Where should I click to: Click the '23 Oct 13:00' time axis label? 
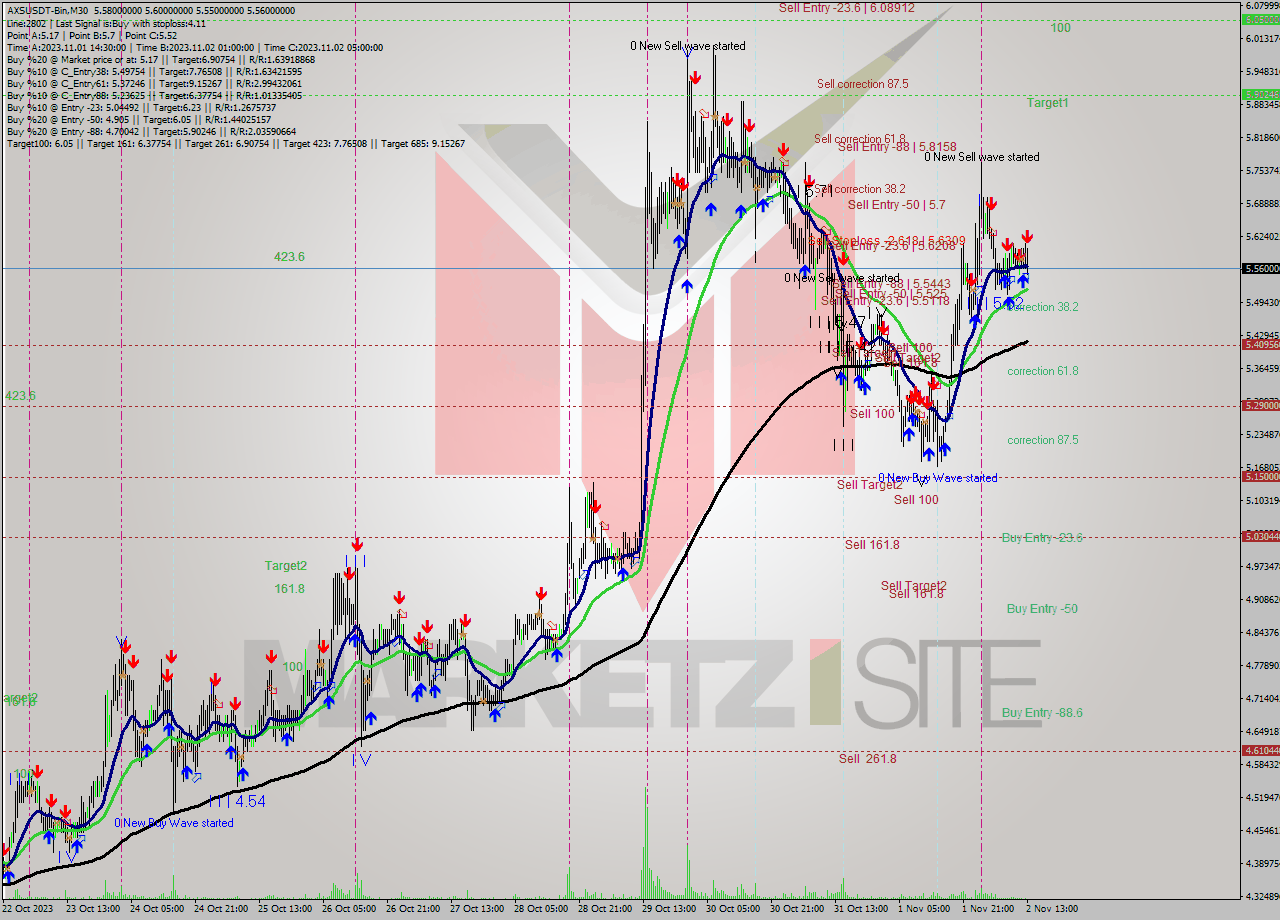pyautogui.click(x=93, y=909)
